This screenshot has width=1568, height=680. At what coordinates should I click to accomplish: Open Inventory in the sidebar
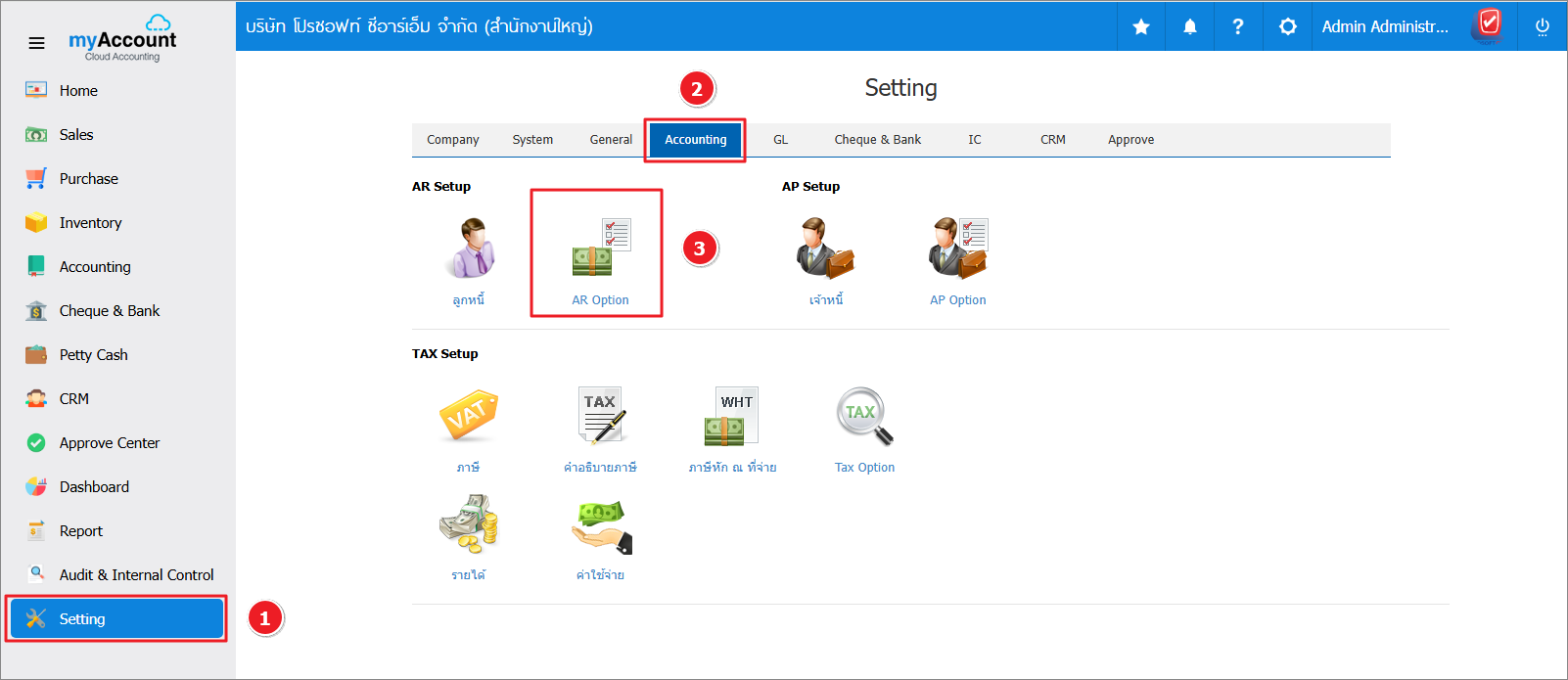pyautogui.click(x=90, y=223)
